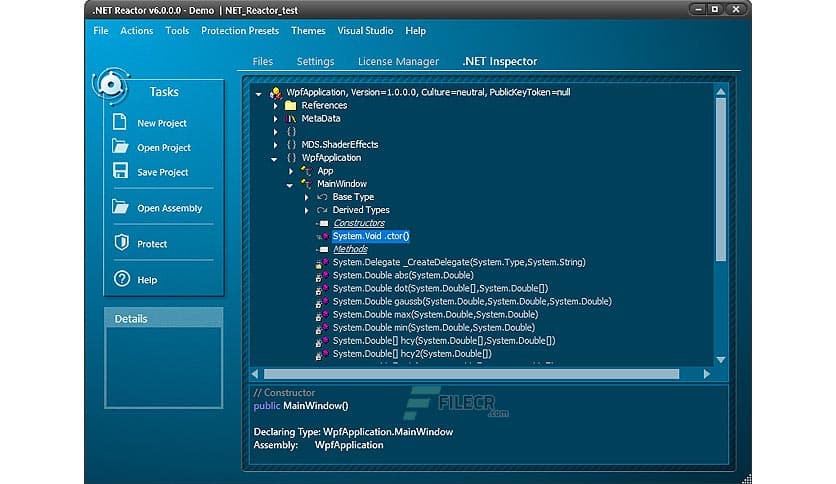Click the Protect shield icon
The width and height of the screenshot is (836, 484).
click(121, 243)
